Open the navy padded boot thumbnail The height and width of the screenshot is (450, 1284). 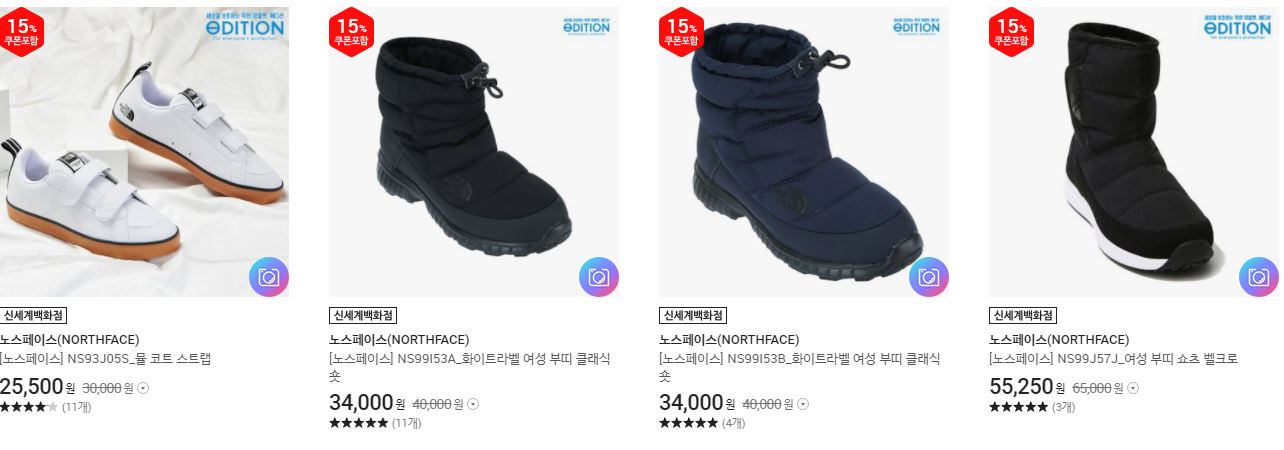pyautogui.click(x=804, y=152)
